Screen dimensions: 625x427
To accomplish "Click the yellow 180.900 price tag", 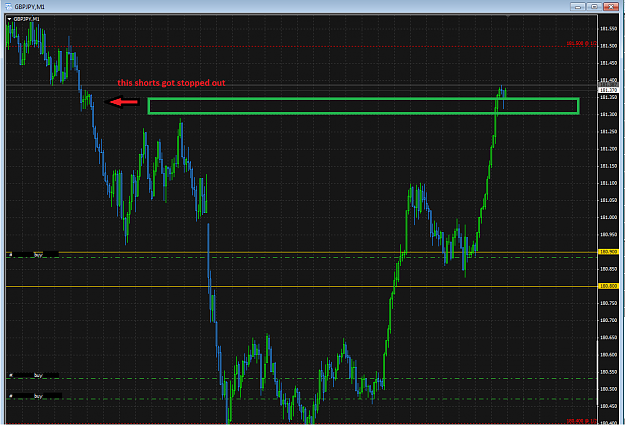I will pyautogui.click(x=608, y=252).
